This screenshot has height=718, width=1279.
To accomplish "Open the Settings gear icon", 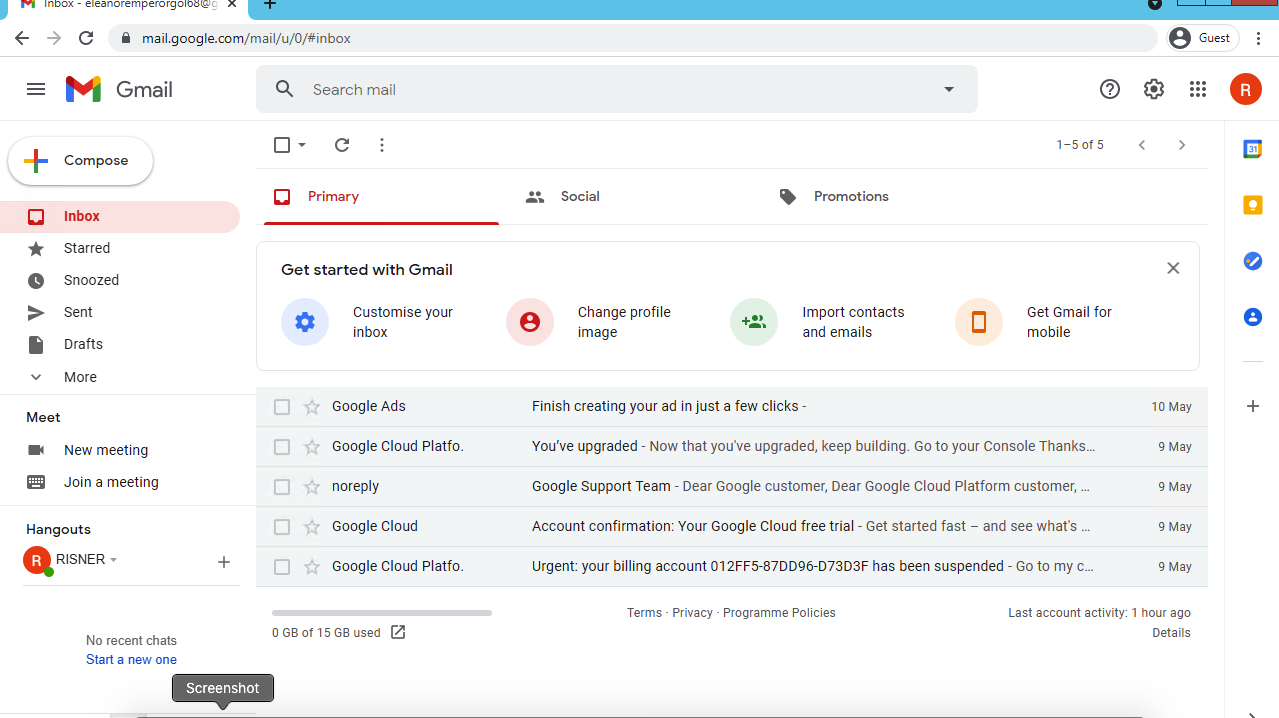I will pyautogui.click(x=1154, y=89).
